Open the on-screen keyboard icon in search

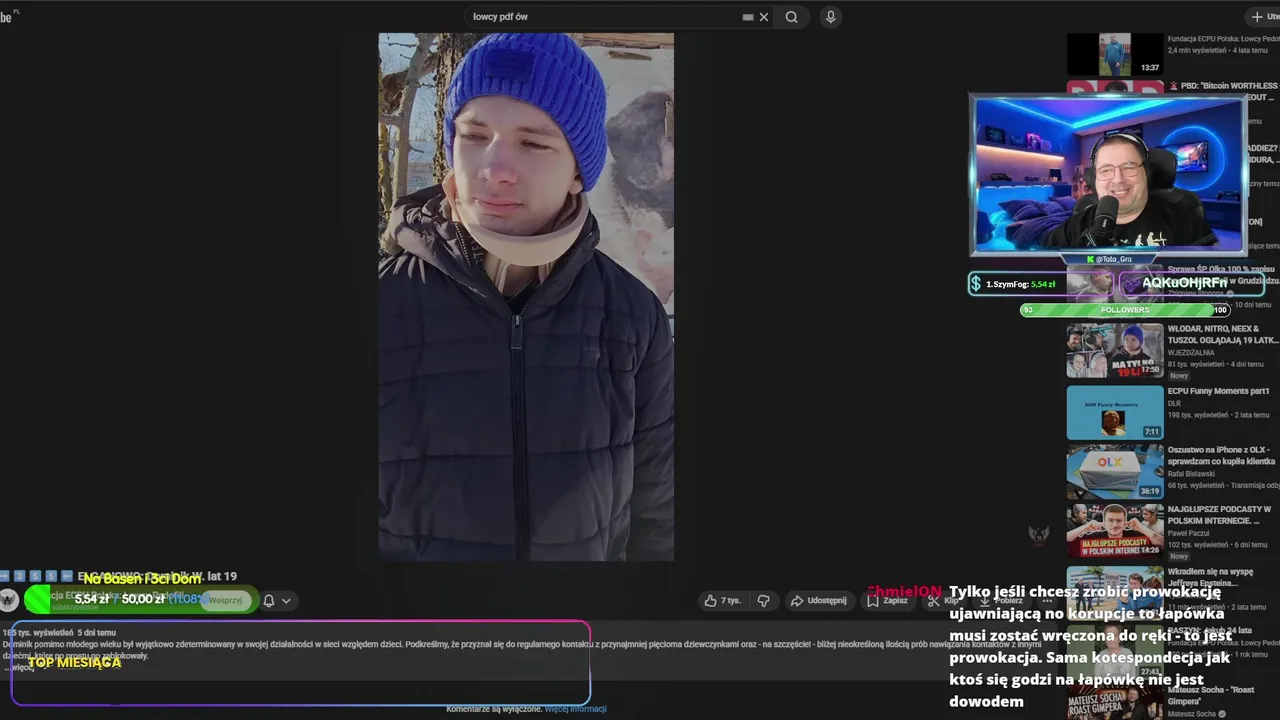pos(748,17)
